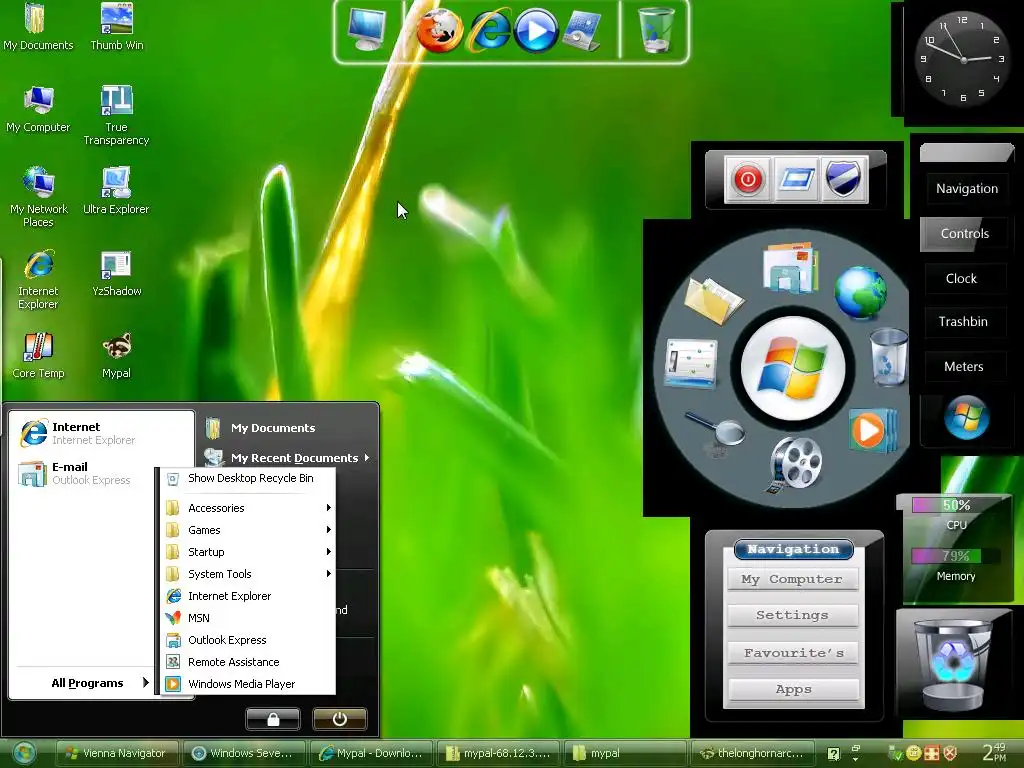The image size is (1024, 768).
Task: Open the Thumb Win desktop shortcut
Action: pos(116,27)
